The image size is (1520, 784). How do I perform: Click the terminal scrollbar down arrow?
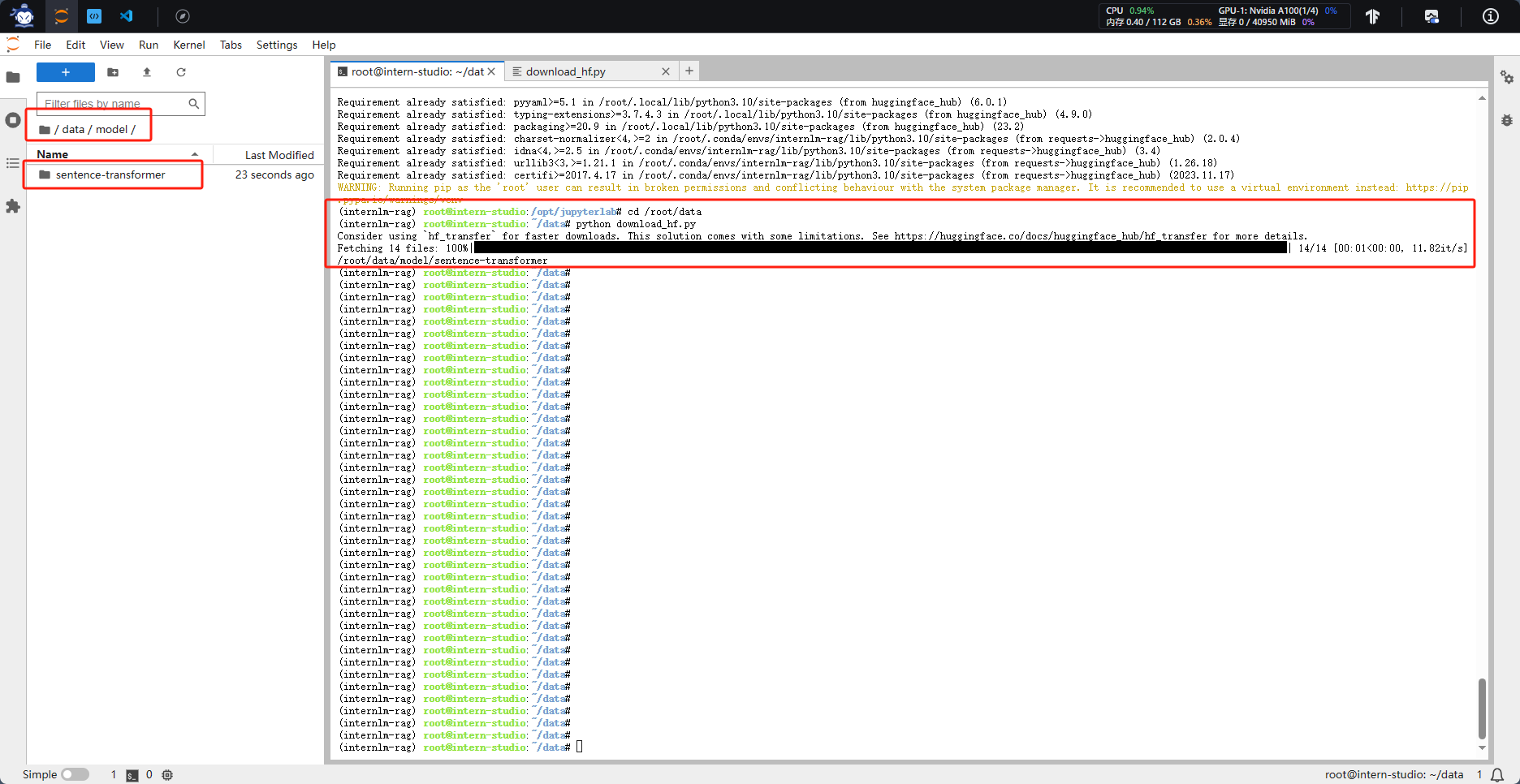(x=1482, y=748)
